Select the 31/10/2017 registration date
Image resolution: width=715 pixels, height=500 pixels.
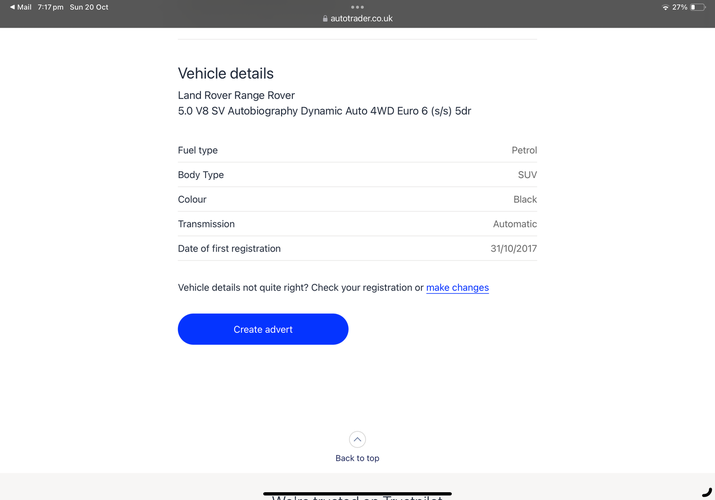click(x=514, y=249)
